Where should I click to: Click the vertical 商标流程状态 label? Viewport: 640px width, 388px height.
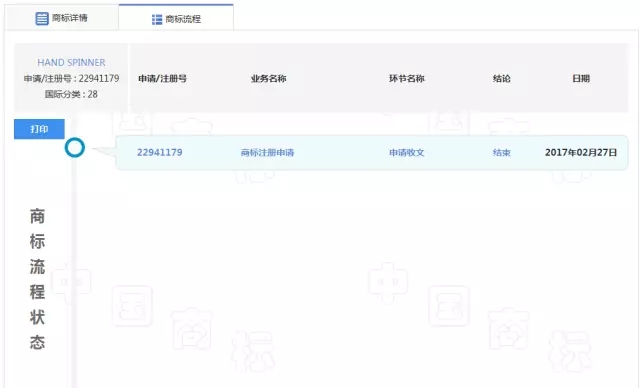point(37,279)
